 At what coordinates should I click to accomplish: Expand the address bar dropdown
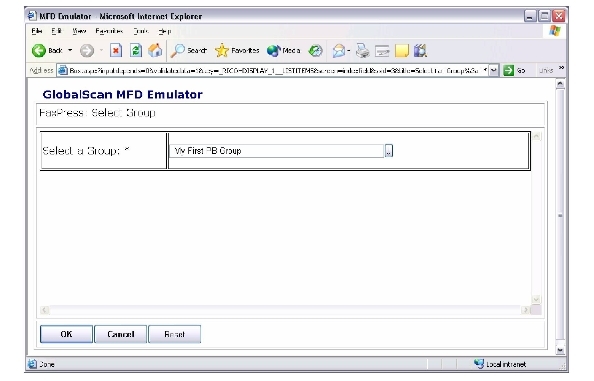tap(493, 70)
